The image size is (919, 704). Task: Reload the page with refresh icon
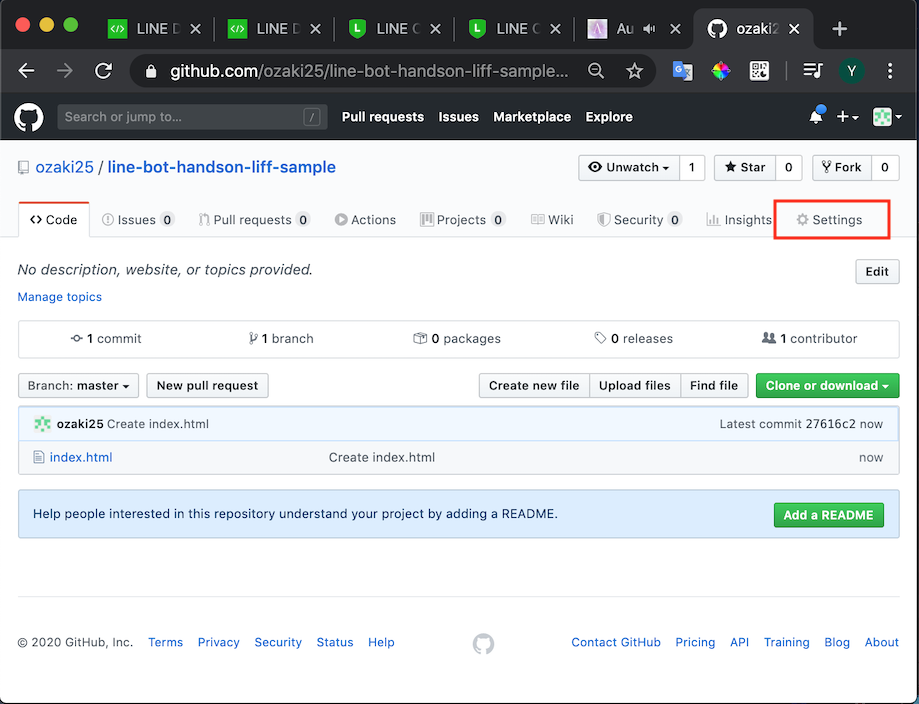(104, 72)
